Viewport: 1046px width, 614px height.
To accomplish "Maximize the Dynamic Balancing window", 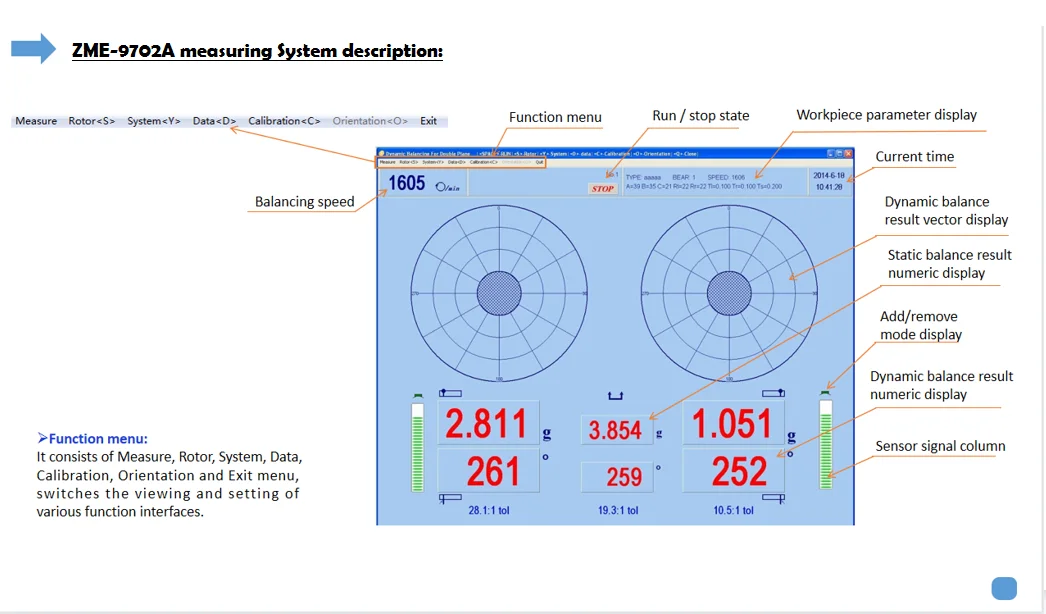I will (839, 154).
